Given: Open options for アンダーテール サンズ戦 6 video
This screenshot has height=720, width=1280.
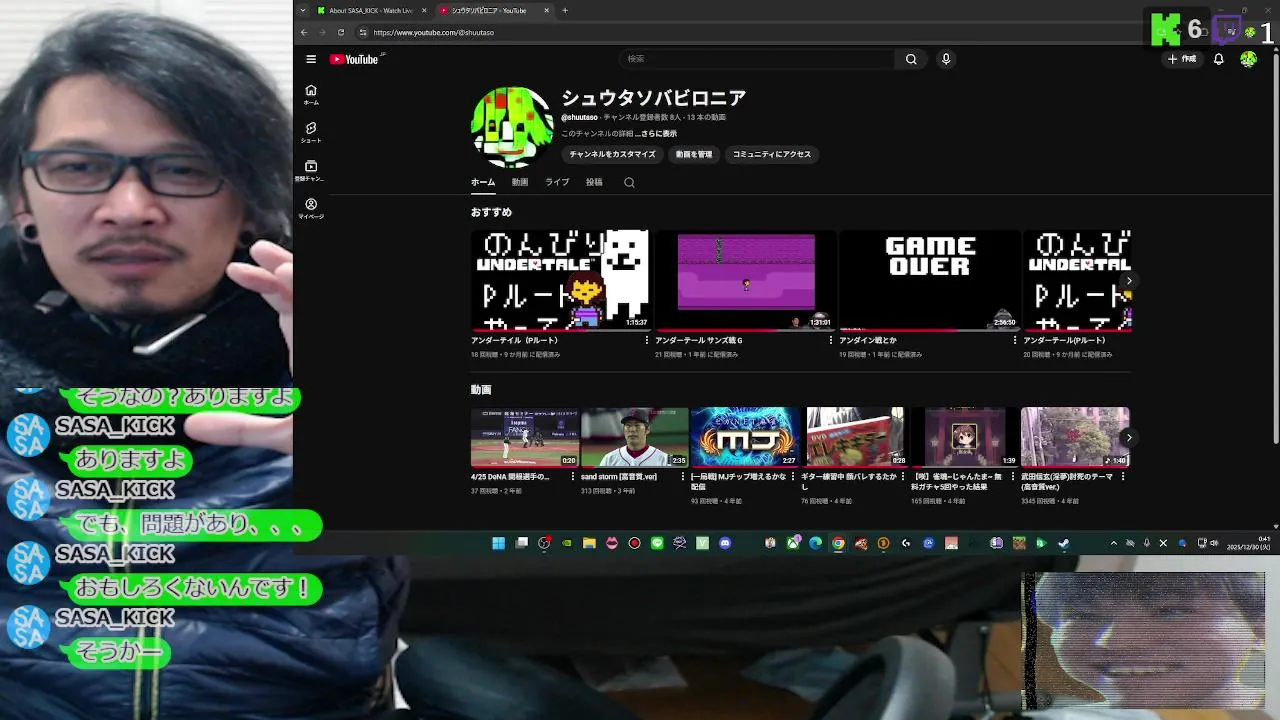Looking at the screenshot, I should [831, 340].
